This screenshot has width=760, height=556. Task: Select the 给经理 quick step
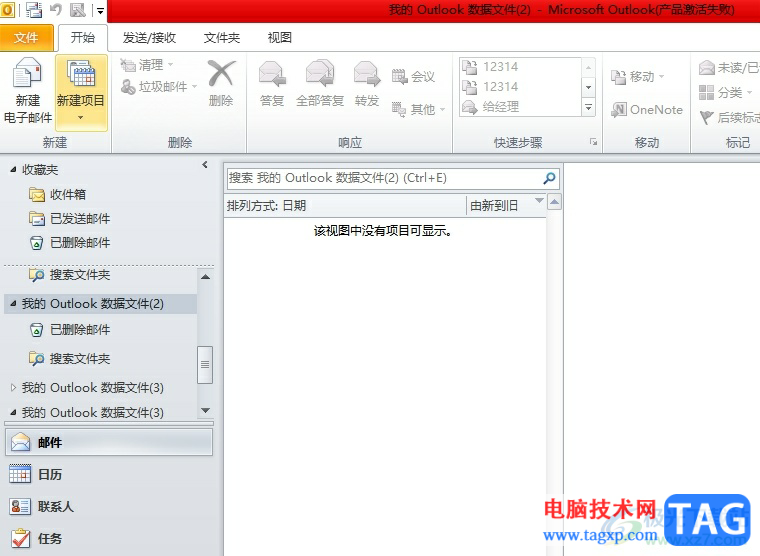[520, 106]
